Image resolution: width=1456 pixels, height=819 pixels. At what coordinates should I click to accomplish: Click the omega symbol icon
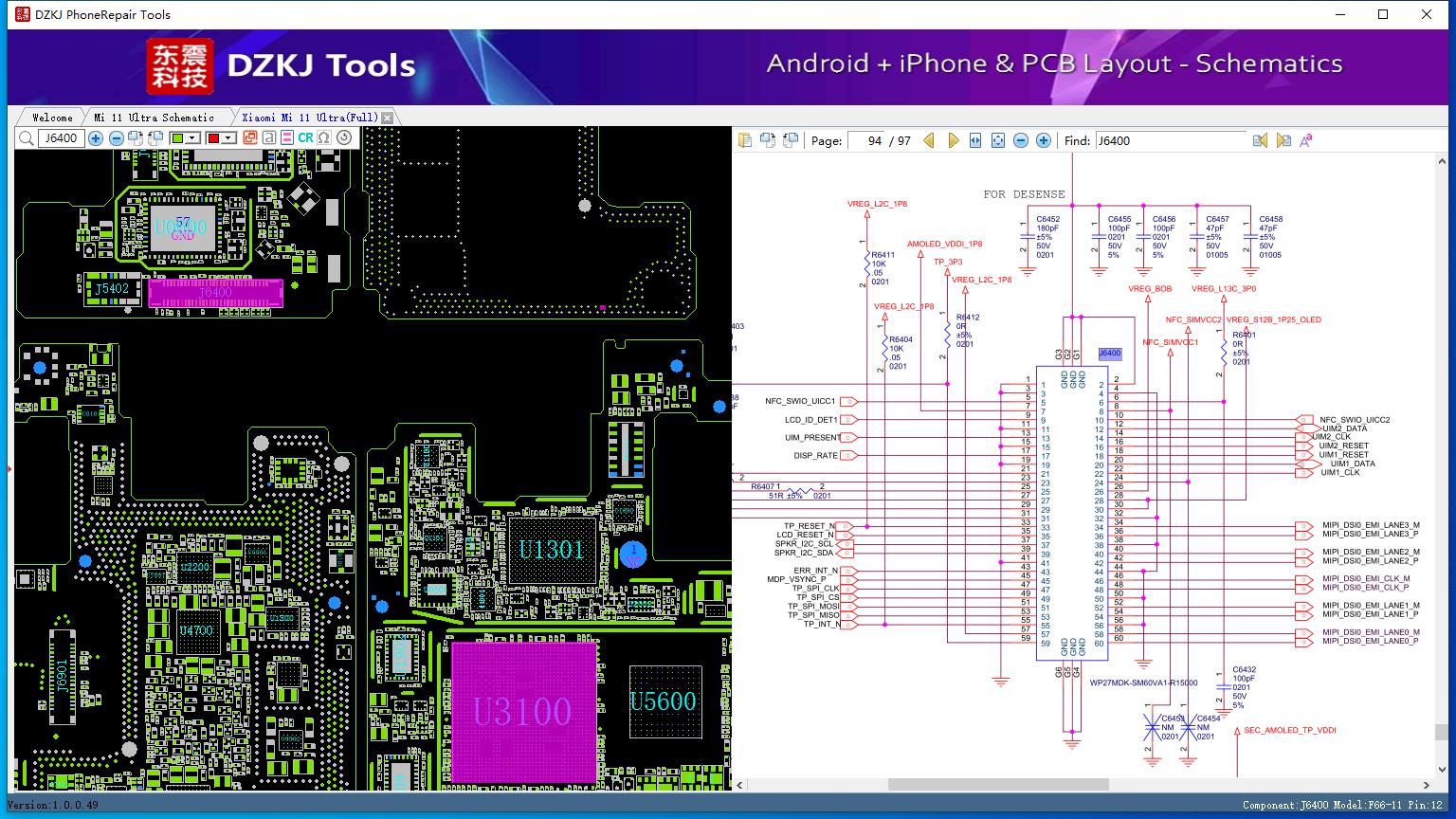click(324, 137)
